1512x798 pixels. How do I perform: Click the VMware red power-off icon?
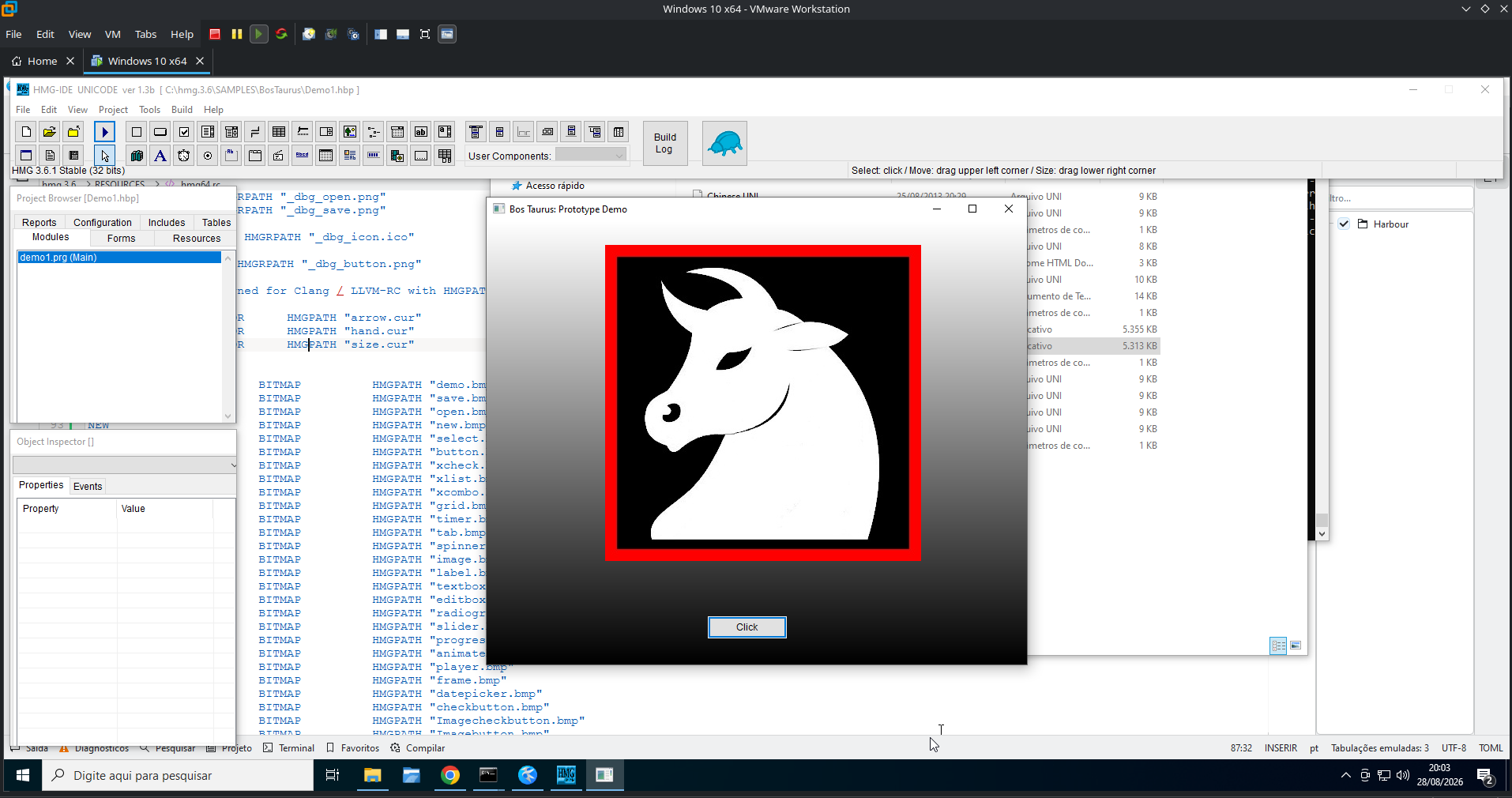pyautogui.click(x=215, y=34)
